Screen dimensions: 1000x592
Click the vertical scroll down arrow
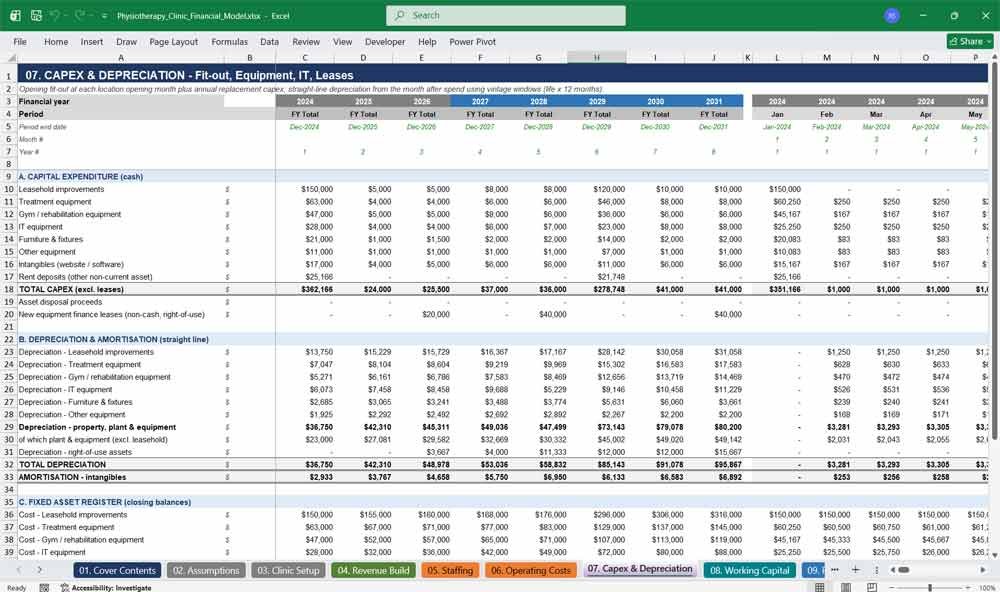tap(994, 554)
